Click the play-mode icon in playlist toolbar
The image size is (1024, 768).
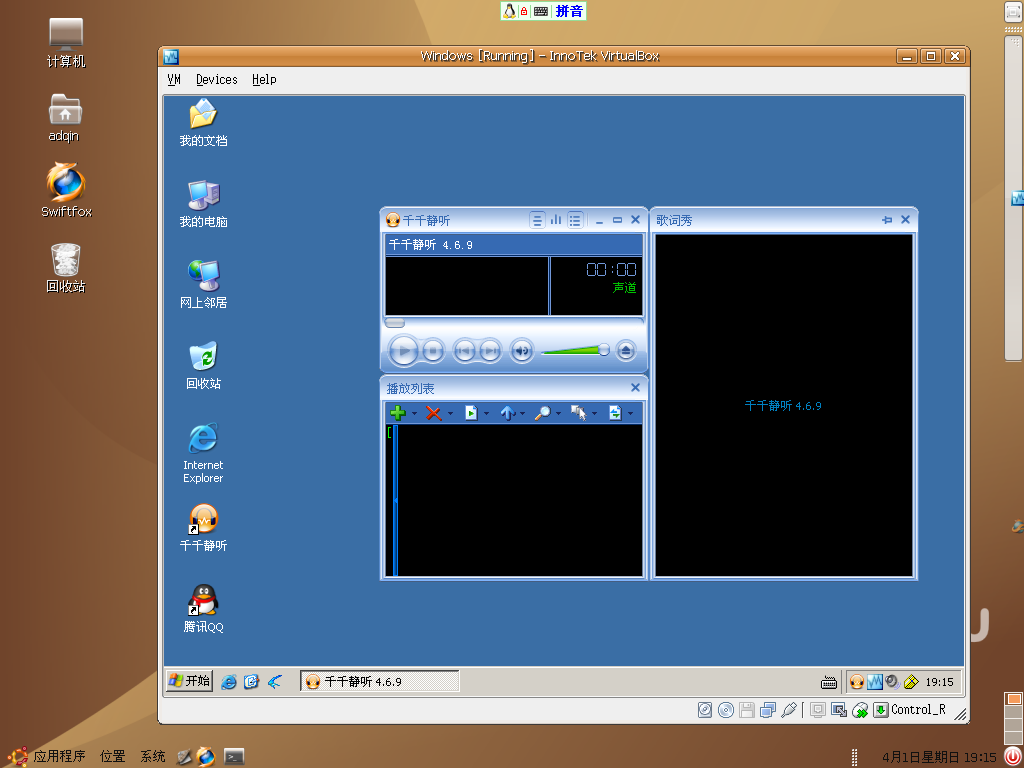[x=615, y=413]
